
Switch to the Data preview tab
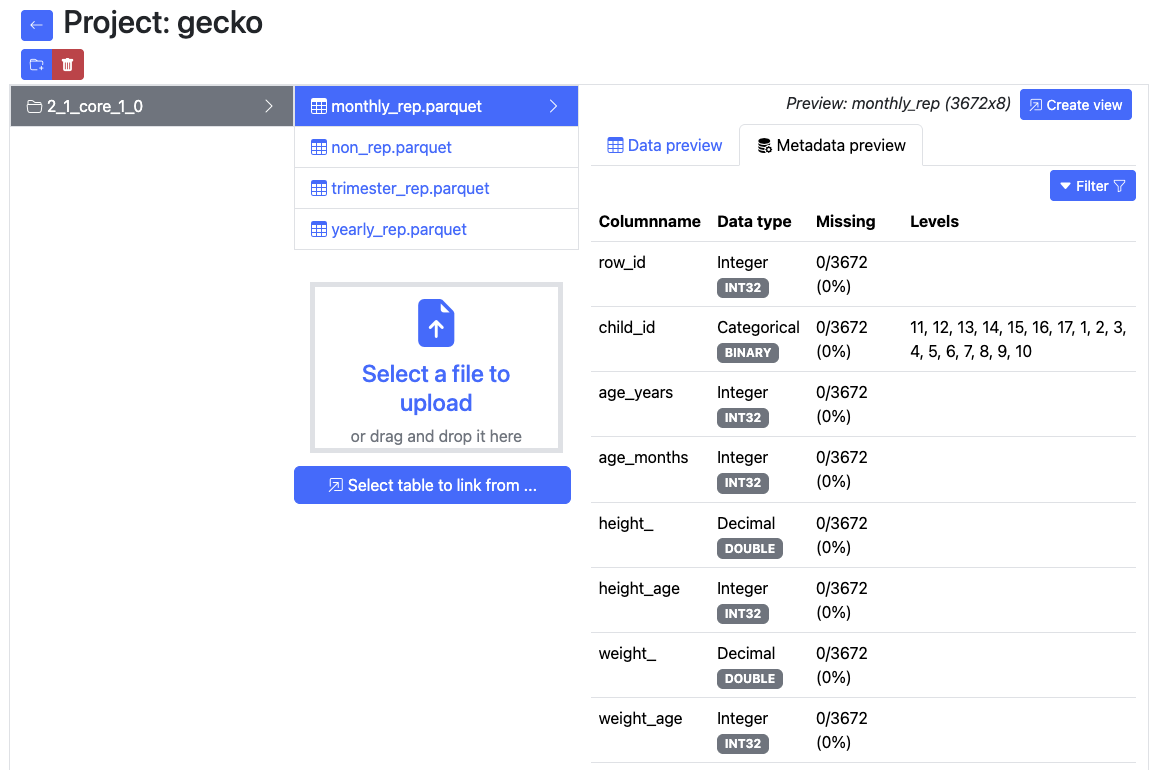click(664, 146)
